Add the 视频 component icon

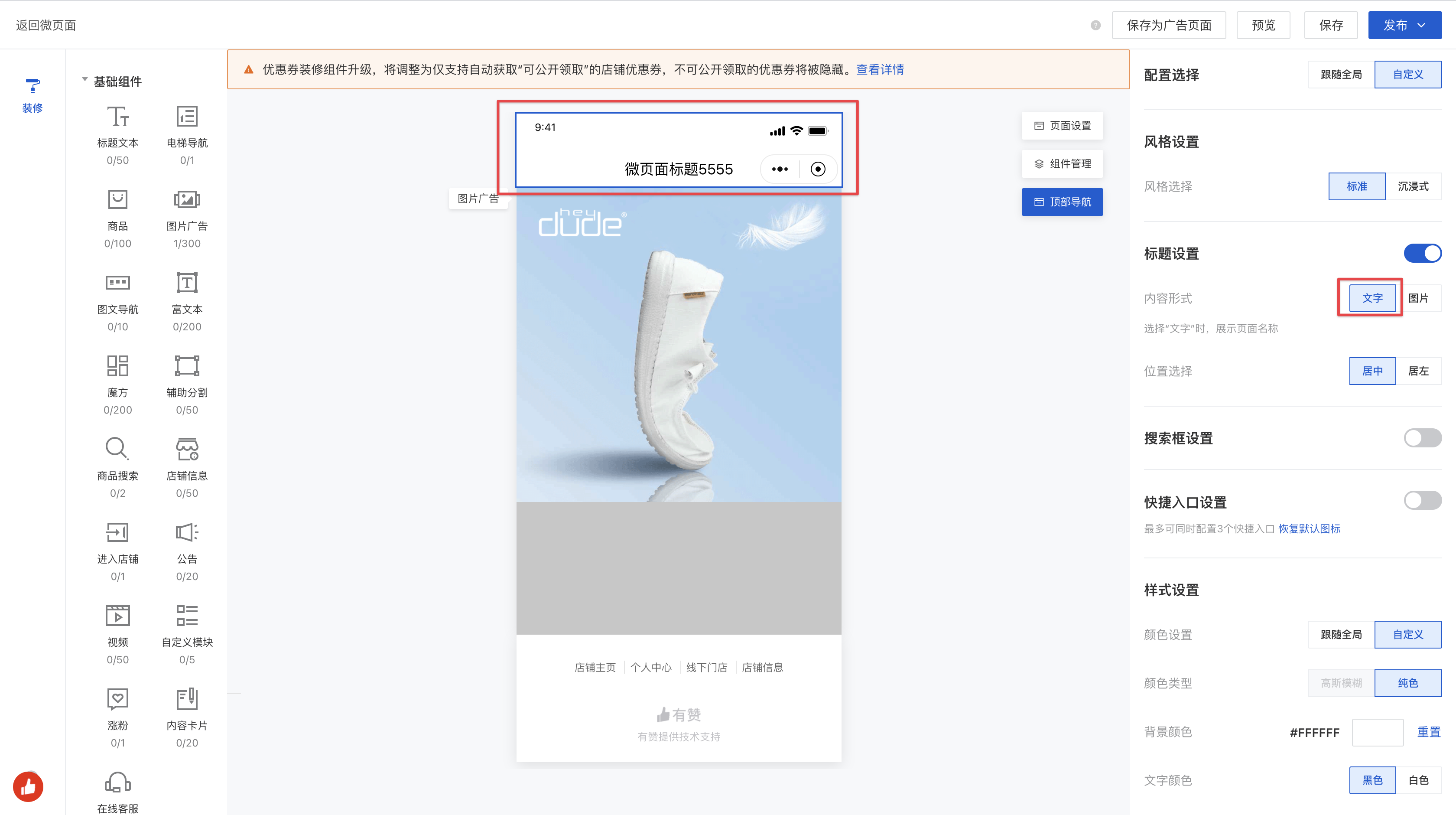[x=117, y=615]
